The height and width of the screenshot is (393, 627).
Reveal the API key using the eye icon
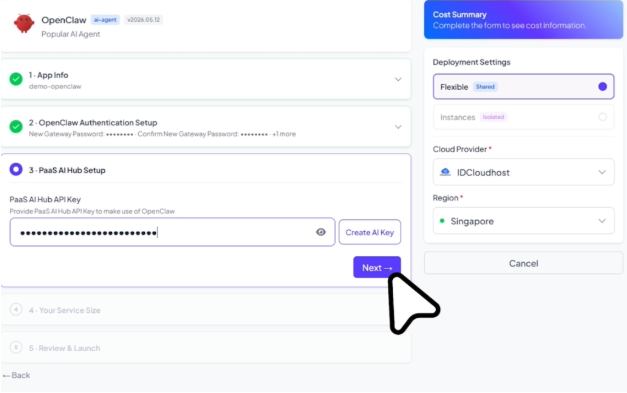(321, 232)
